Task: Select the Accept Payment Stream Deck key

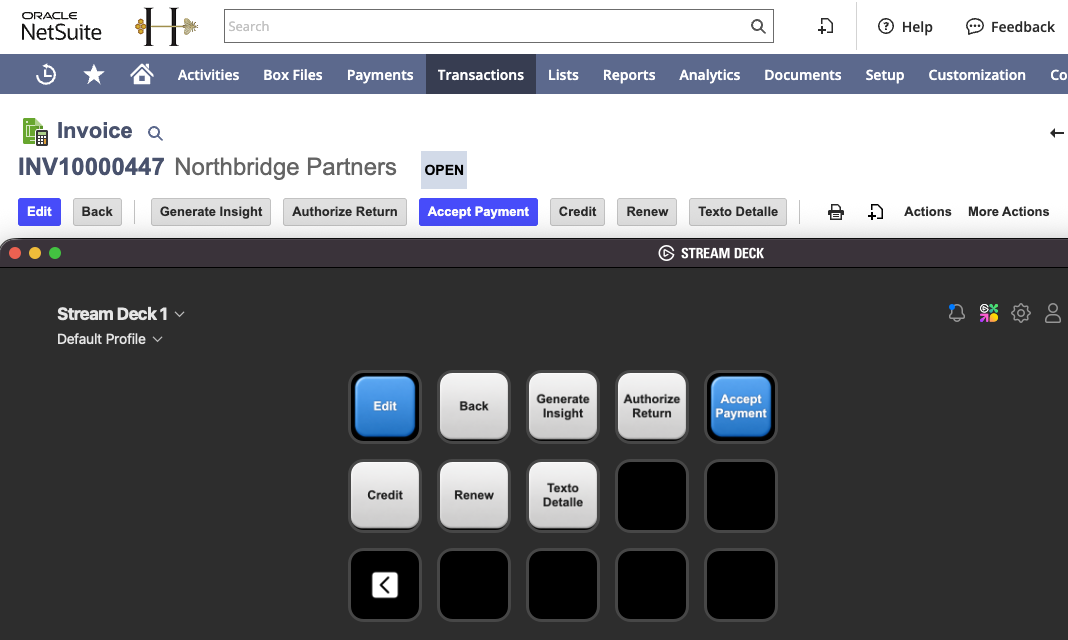Action: 740,406
